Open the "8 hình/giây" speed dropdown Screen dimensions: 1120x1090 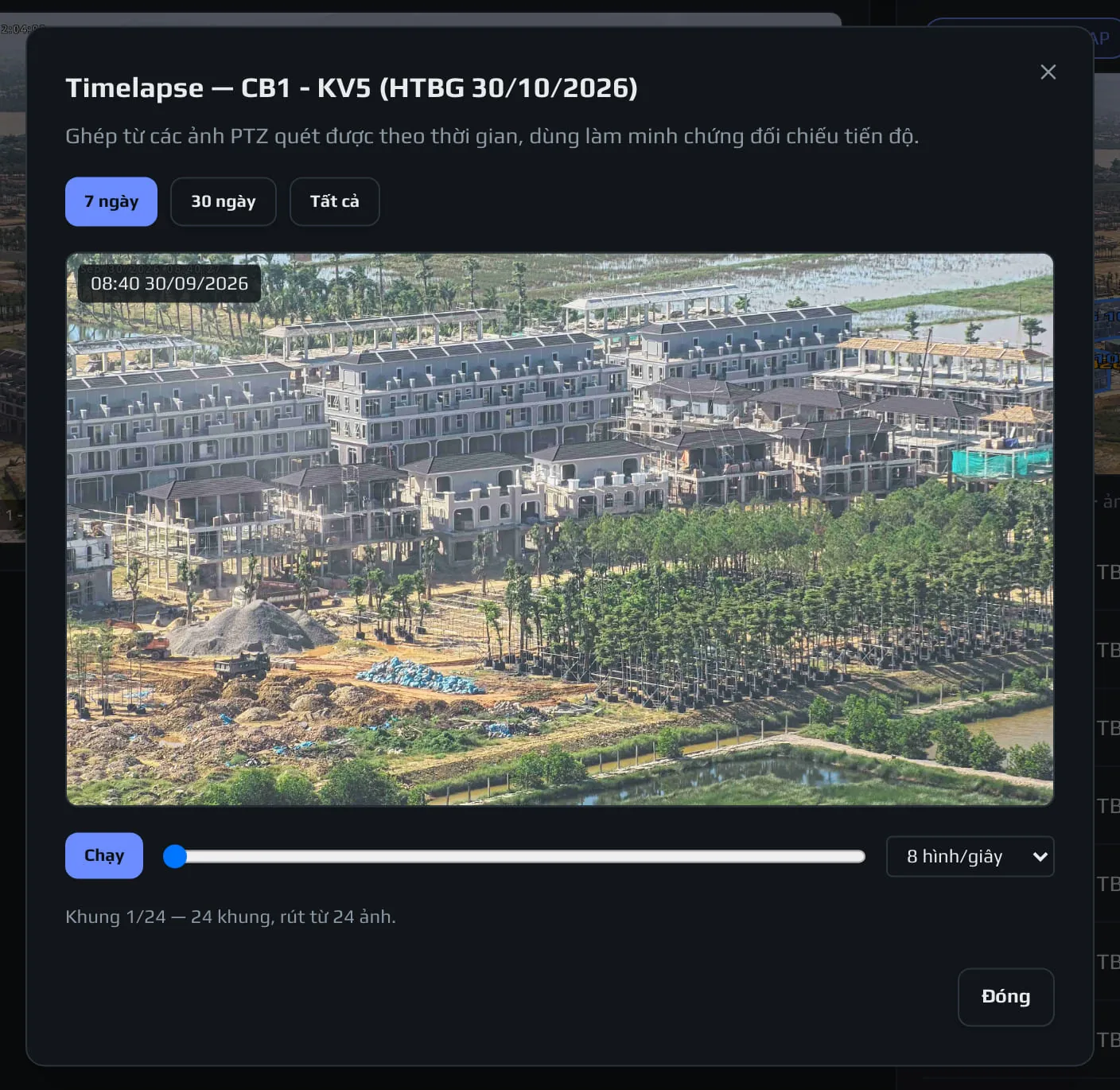(x=970, y=856)
